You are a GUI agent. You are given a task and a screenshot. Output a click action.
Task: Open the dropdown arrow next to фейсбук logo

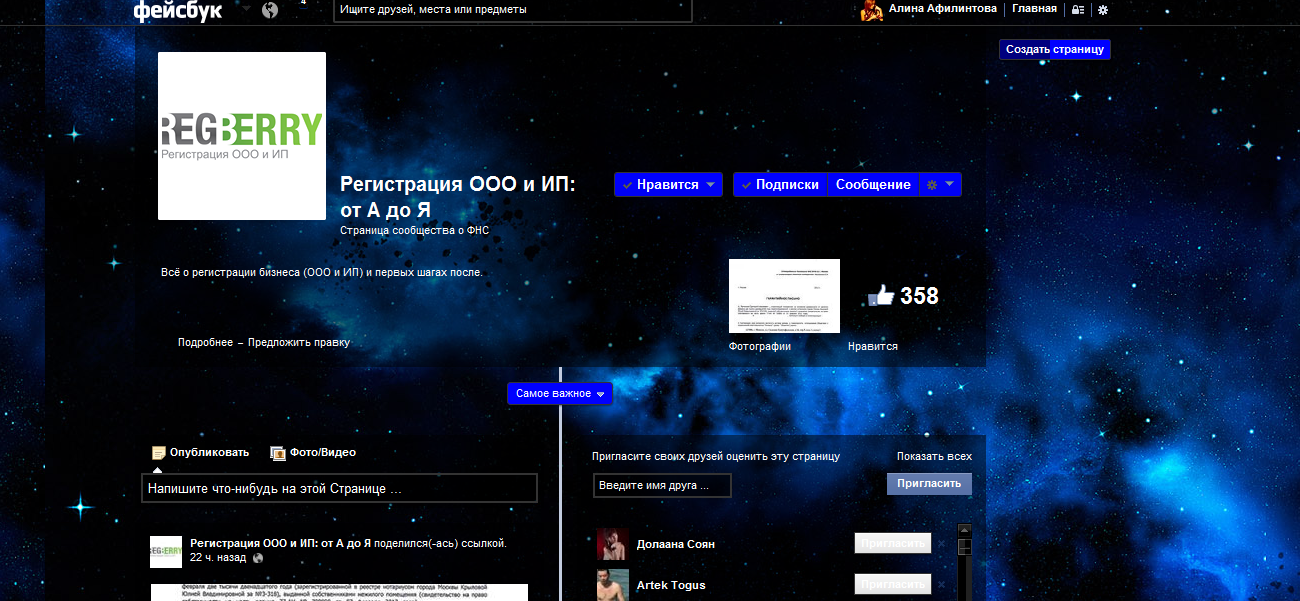point(246,9)
